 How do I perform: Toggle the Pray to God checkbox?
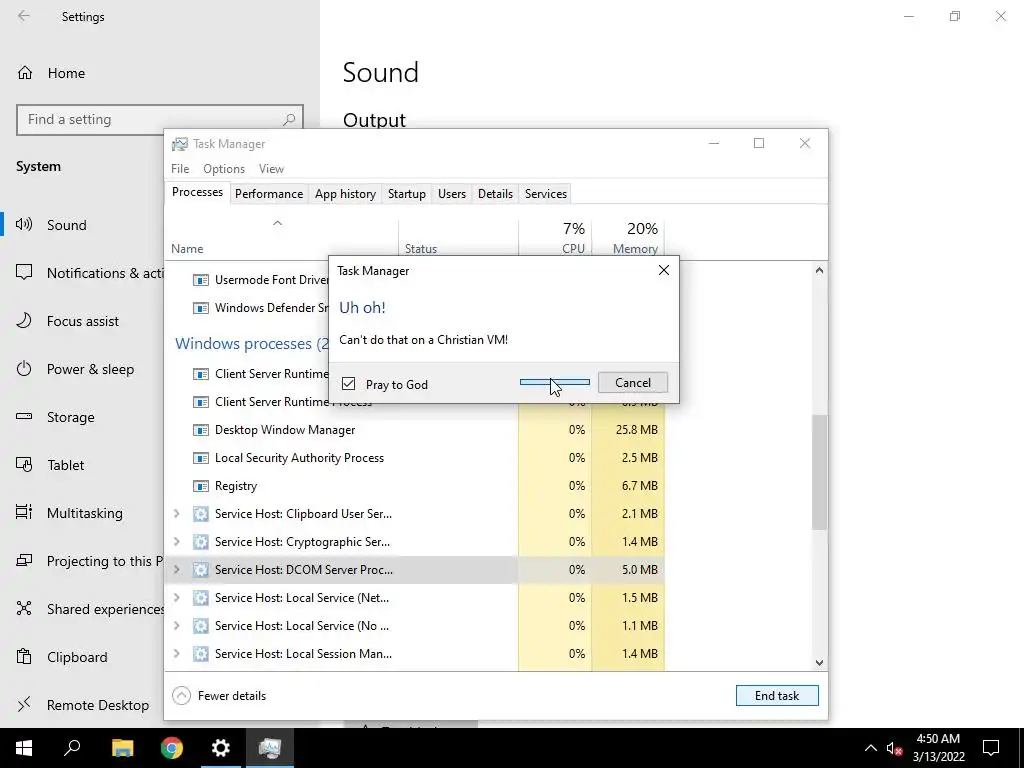point(349,383)
